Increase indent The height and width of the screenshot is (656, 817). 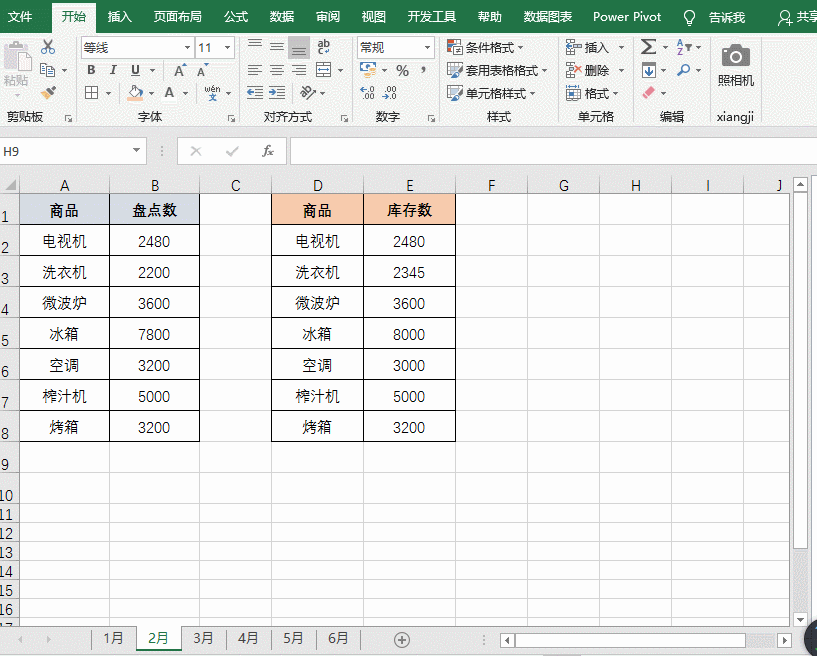point(277,93)
